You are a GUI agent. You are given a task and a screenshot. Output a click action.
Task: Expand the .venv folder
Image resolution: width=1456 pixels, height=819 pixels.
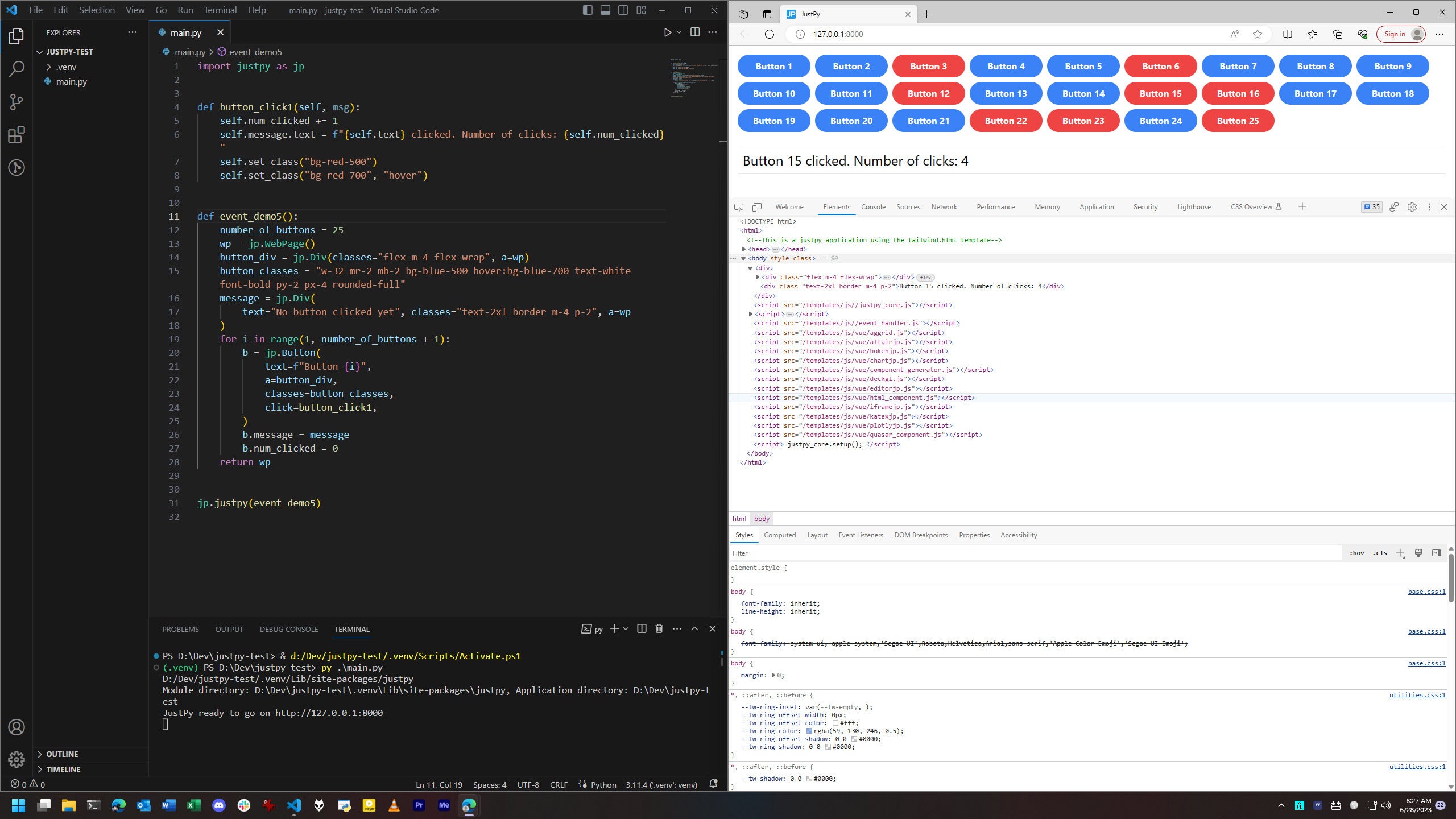coord(49,67)
